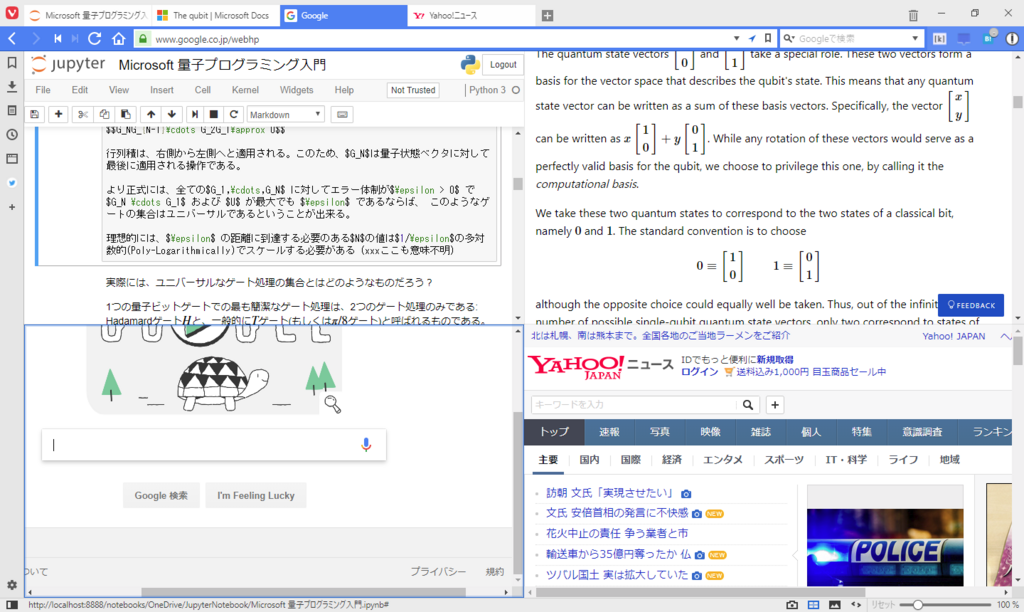Toggle the side panel from the status bar
Viewport: 1024px width, 612px height.
point(12,605)
